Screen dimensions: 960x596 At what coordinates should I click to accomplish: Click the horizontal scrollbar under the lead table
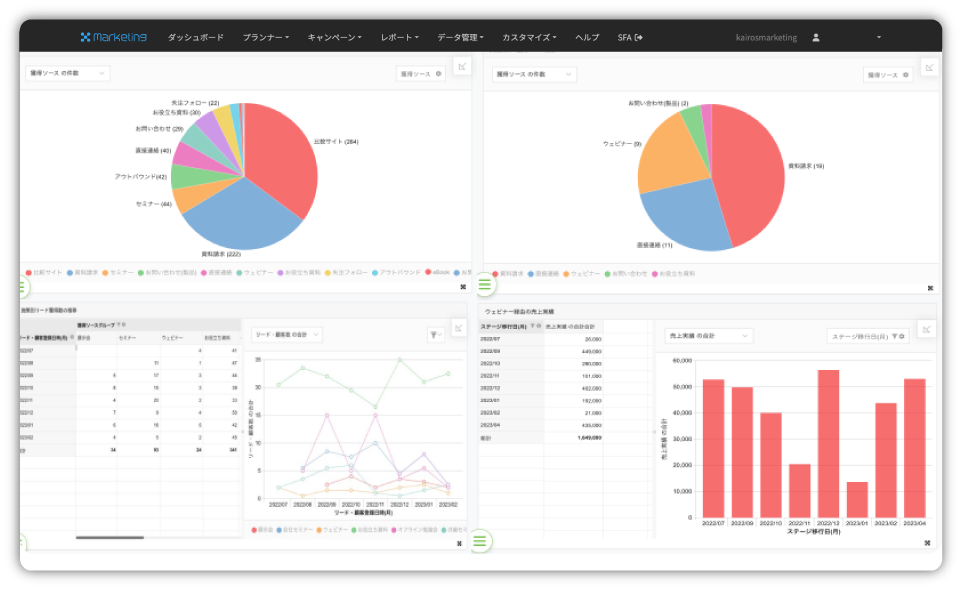[x=110, y=538]
